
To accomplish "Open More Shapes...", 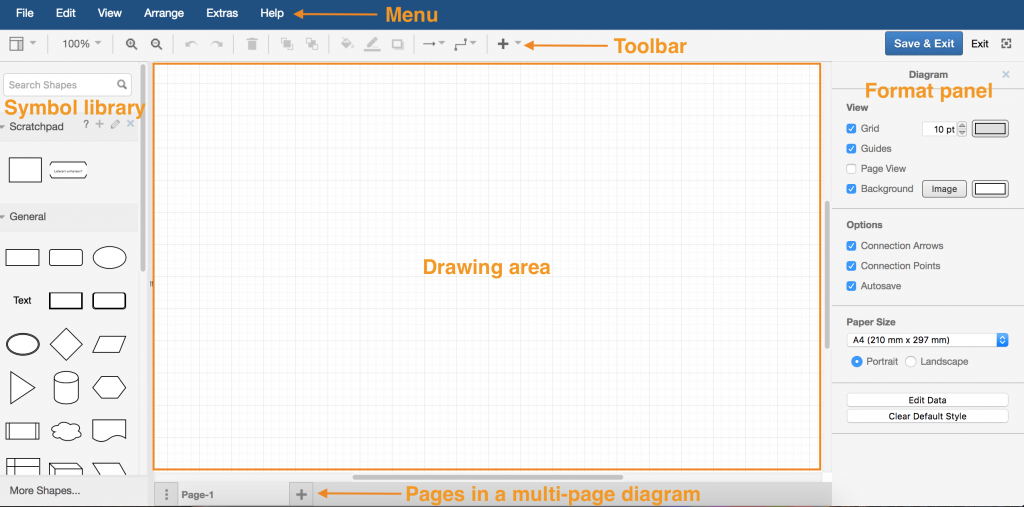I will pos(45,491).
